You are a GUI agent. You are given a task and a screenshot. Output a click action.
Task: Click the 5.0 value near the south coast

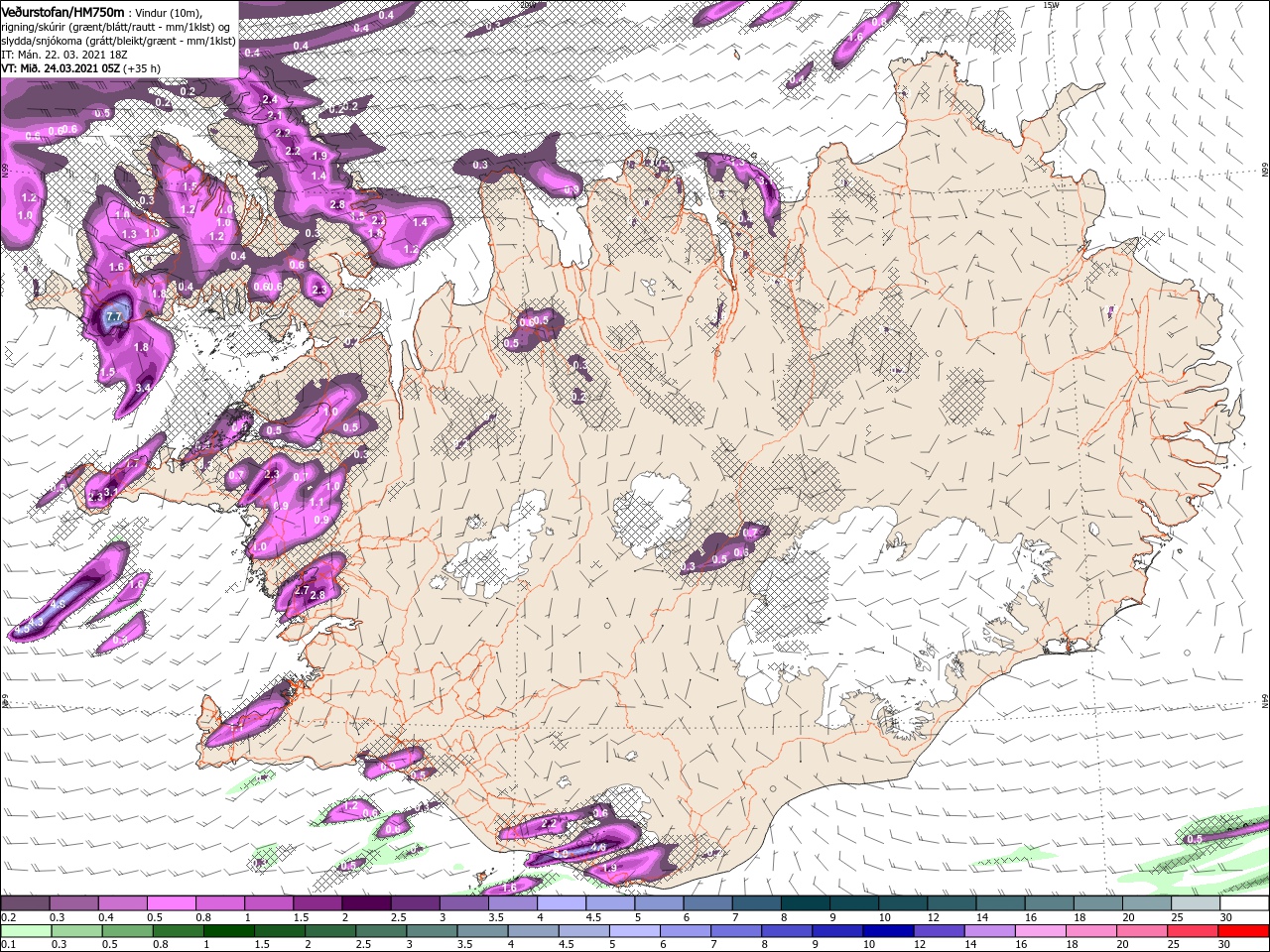(561, 854)
